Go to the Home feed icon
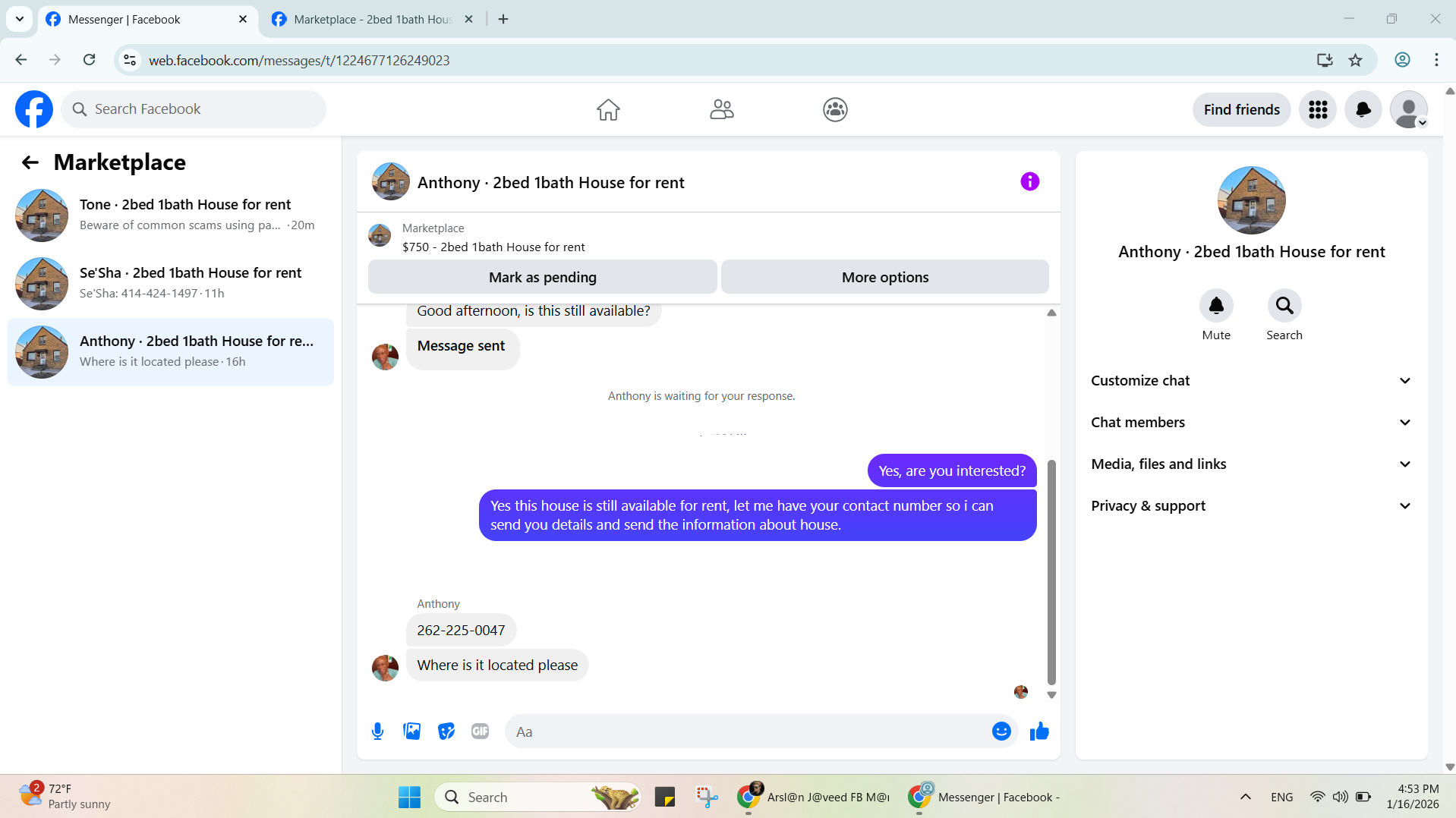The image size is (1456, 818). (x=608, y=110)
